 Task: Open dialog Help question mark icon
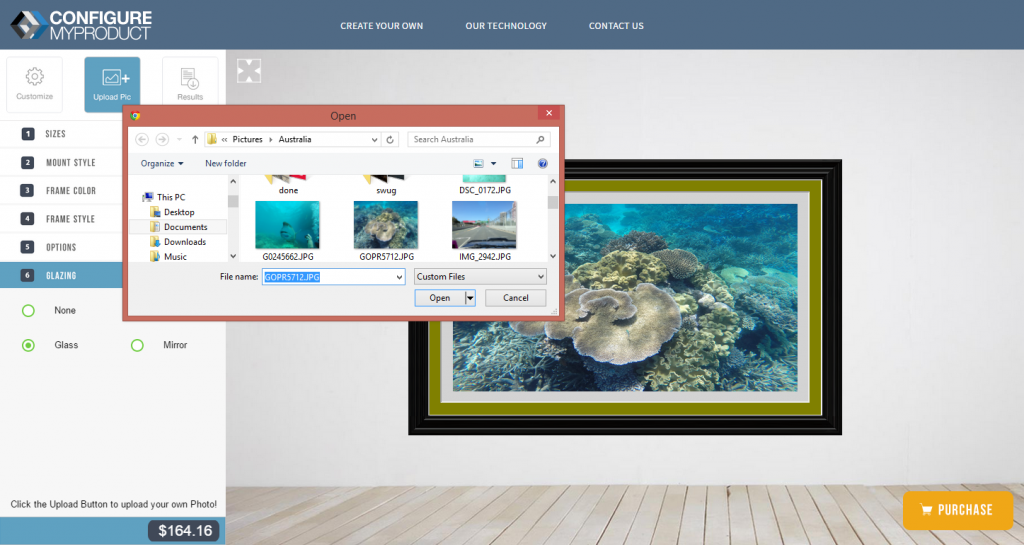(543, 163)
